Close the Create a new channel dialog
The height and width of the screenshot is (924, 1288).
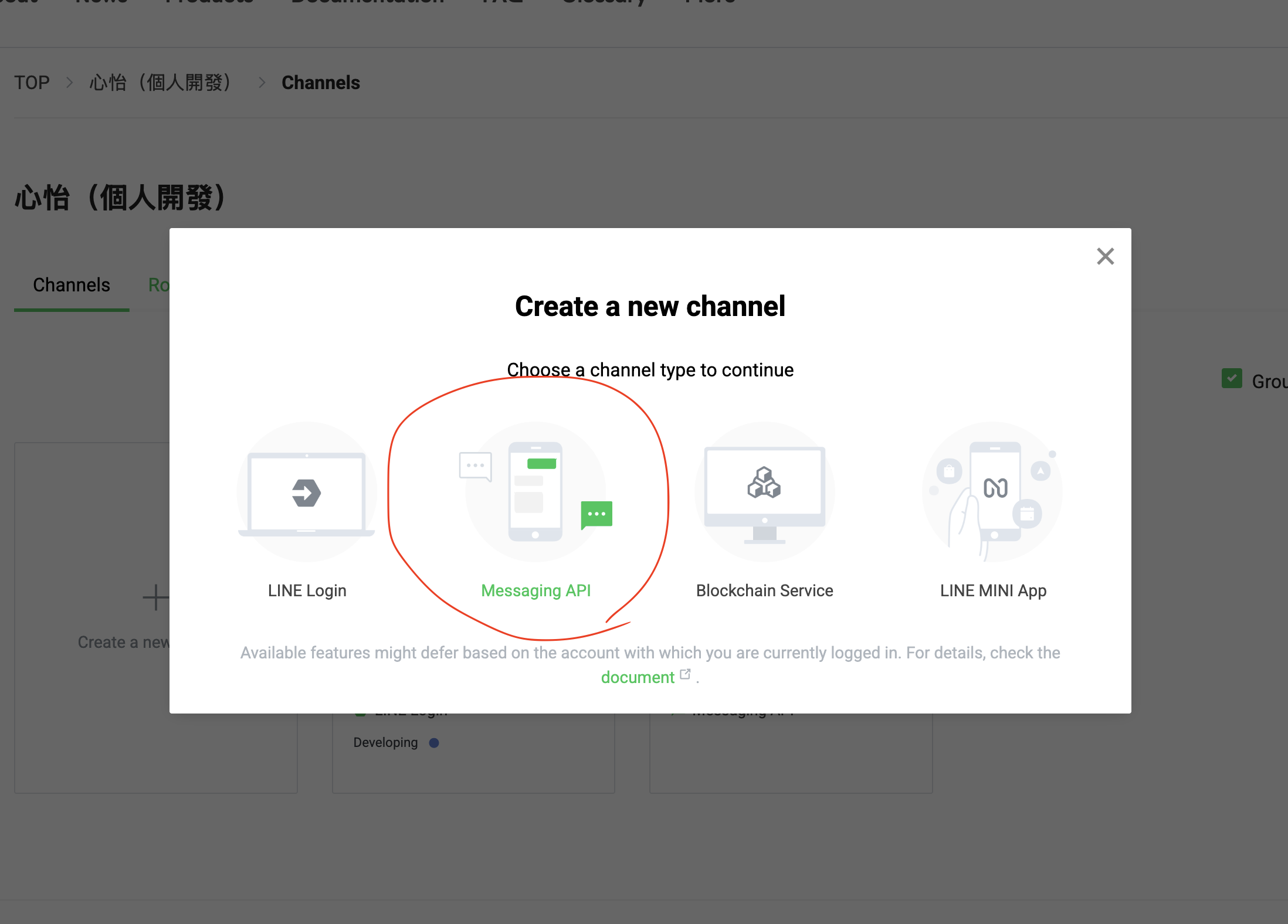(x=1105, y=256)
